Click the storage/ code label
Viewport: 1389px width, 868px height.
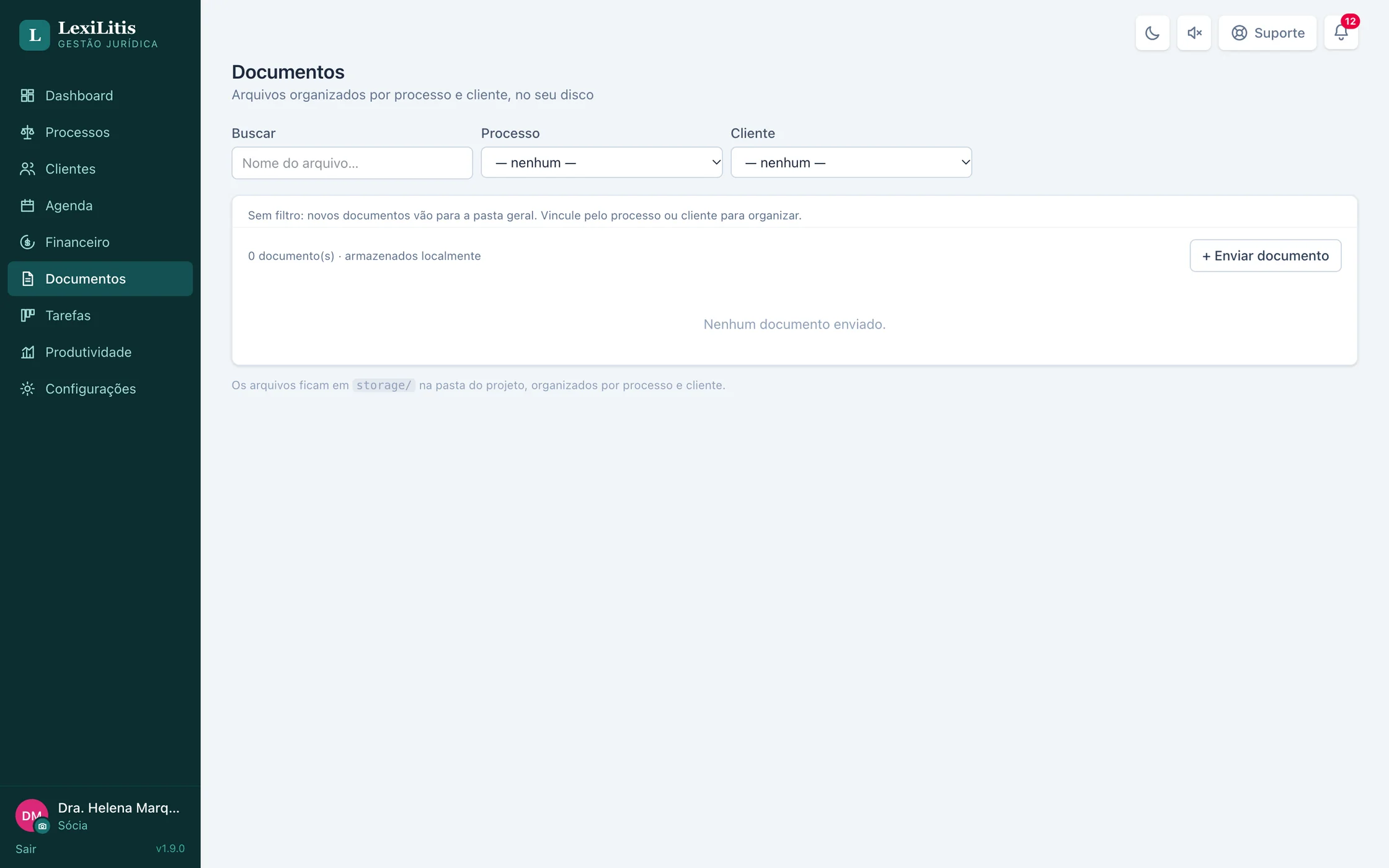tap(384, 385)
